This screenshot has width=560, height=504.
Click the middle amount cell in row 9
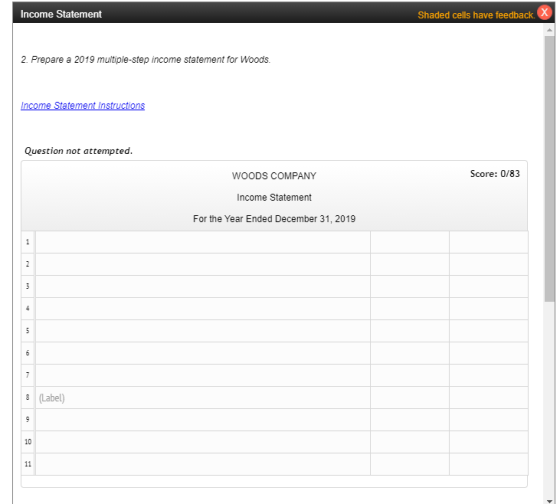(x=410, y=420)
